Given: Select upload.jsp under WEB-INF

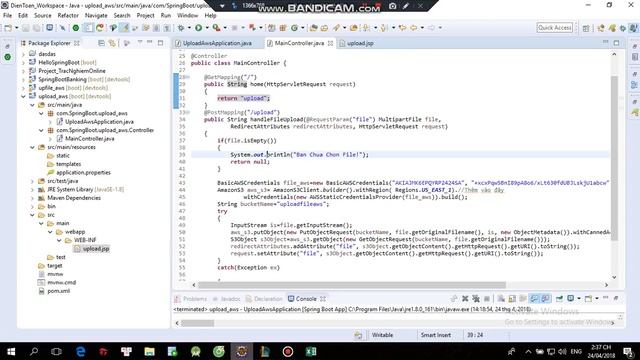Looking at the screenshot, I should click(96, 249).
